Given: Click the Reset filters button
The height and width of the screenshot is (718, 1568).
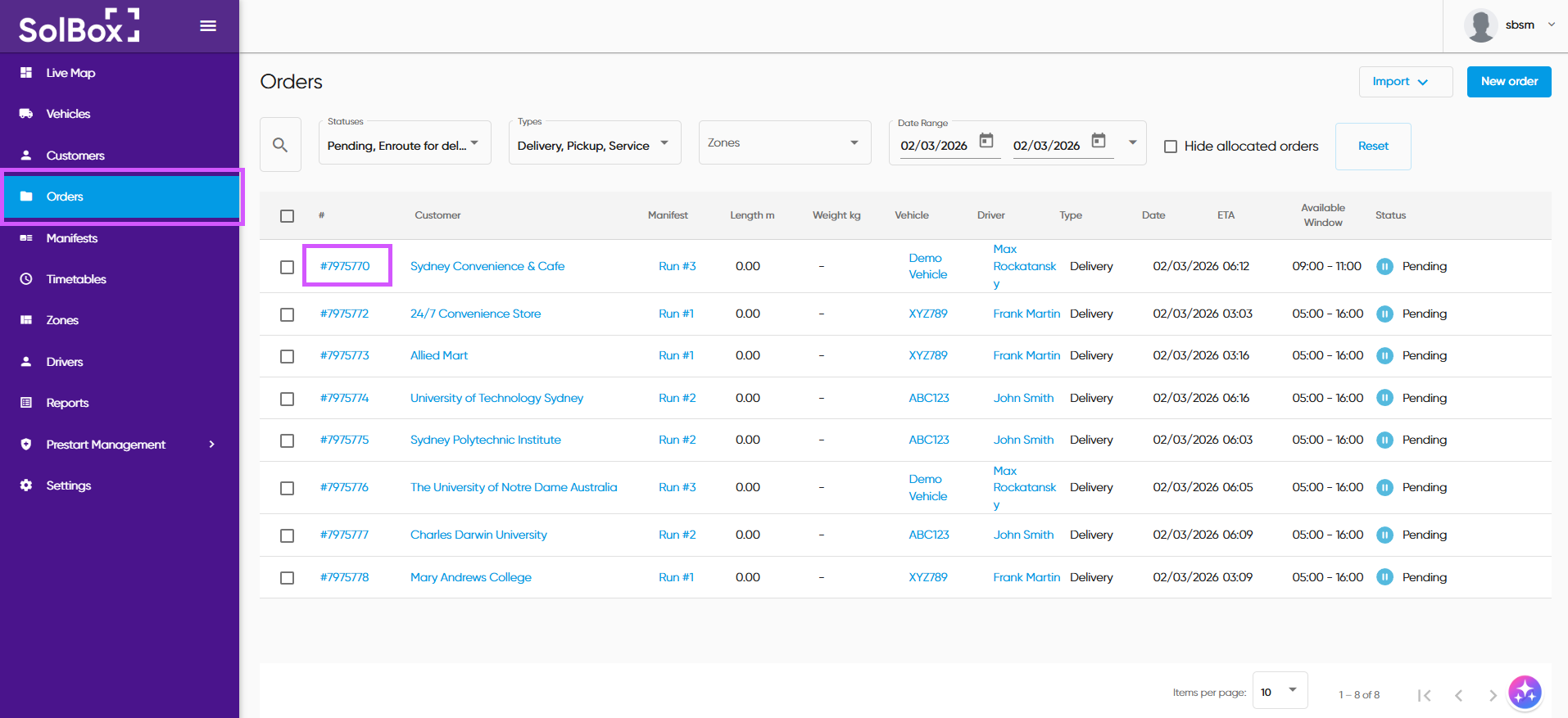Looking at the screenshot, I should click(x=1372, y=147).
